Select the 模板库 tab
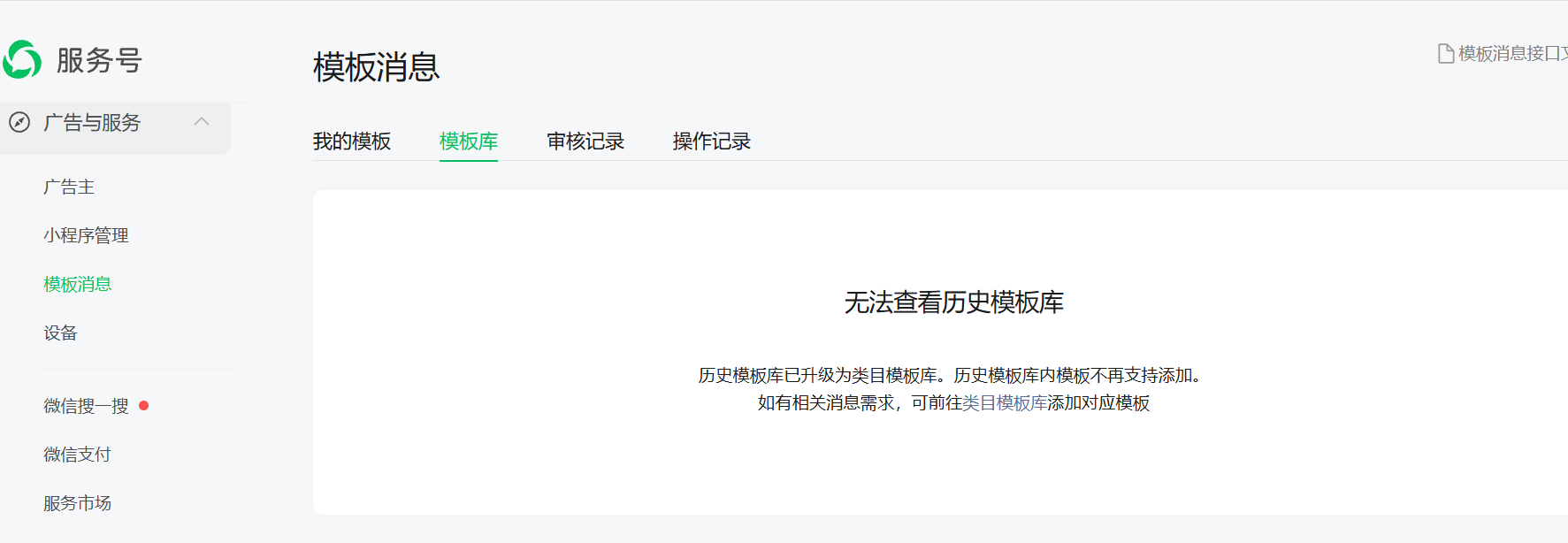The image size is (1568, 543). click(469, 141)
